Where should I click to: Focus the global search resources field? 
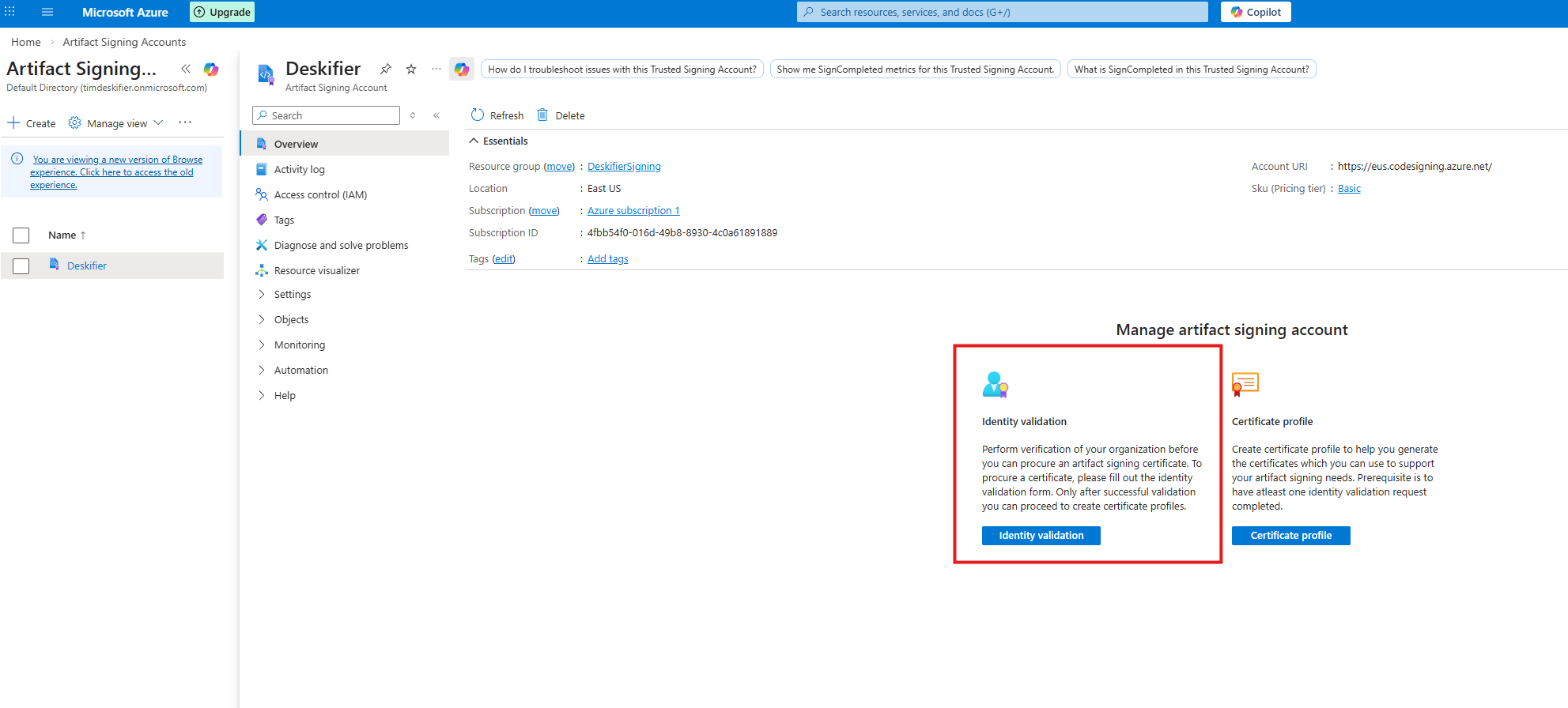(x=1003, y=12)
